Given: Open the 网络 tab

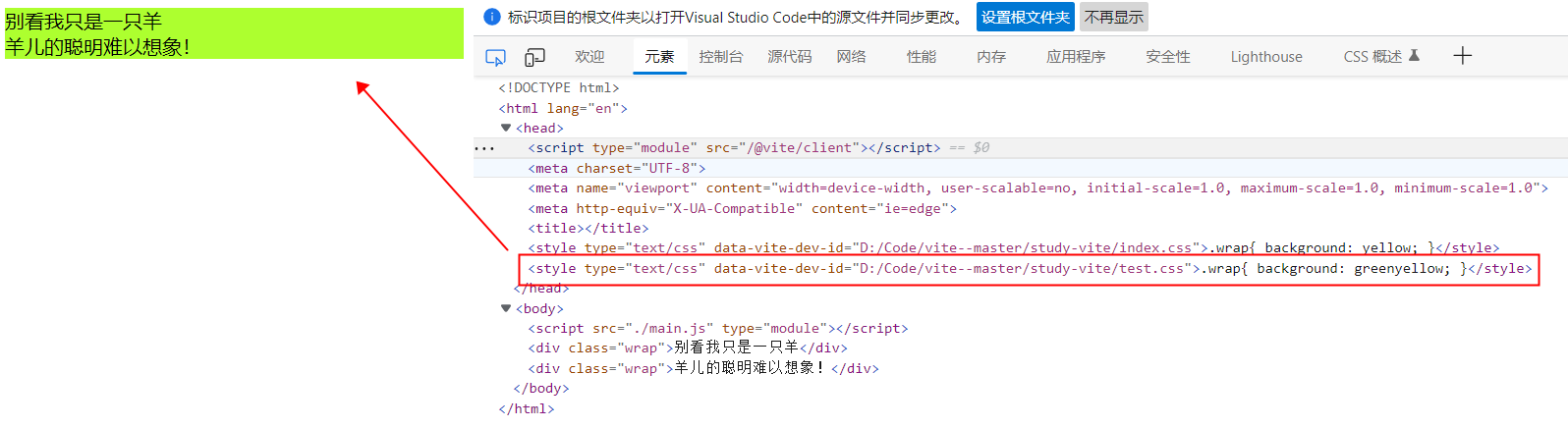Looking at the screenshot, I should [852, 57].
